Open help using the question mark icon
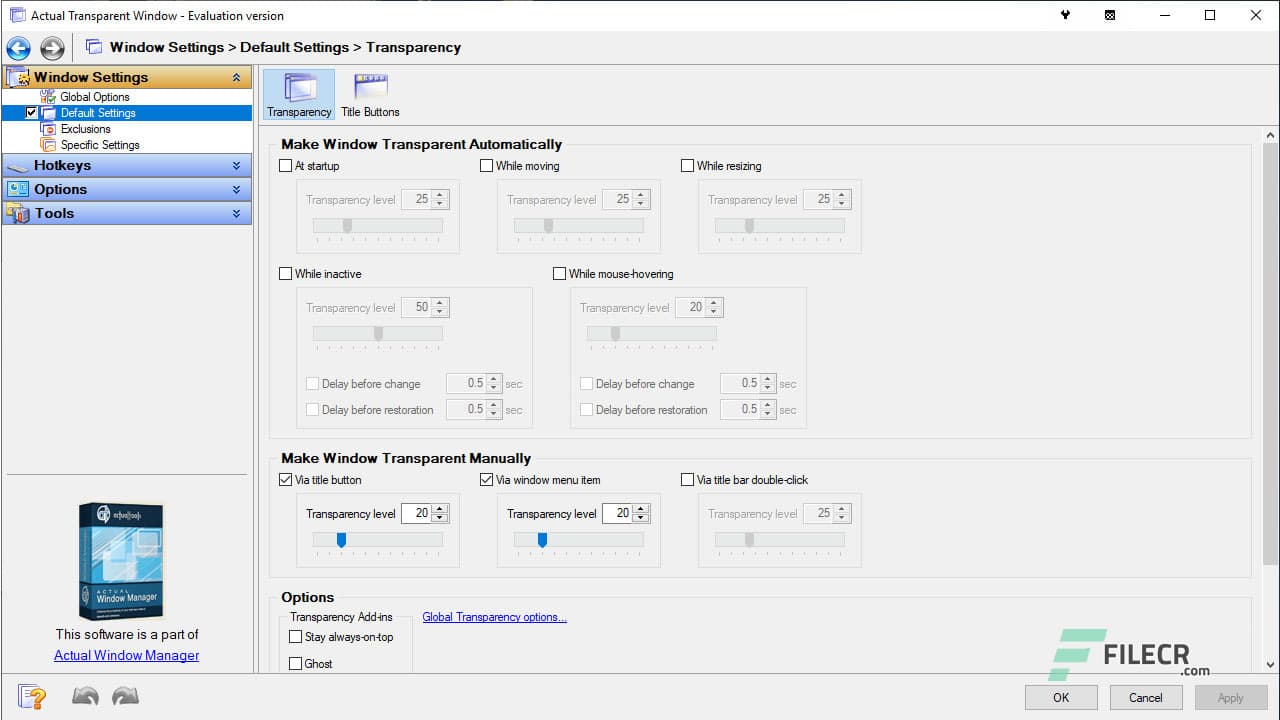The width and height of the screenshot is (1280, 720). (x=31, y=696)
